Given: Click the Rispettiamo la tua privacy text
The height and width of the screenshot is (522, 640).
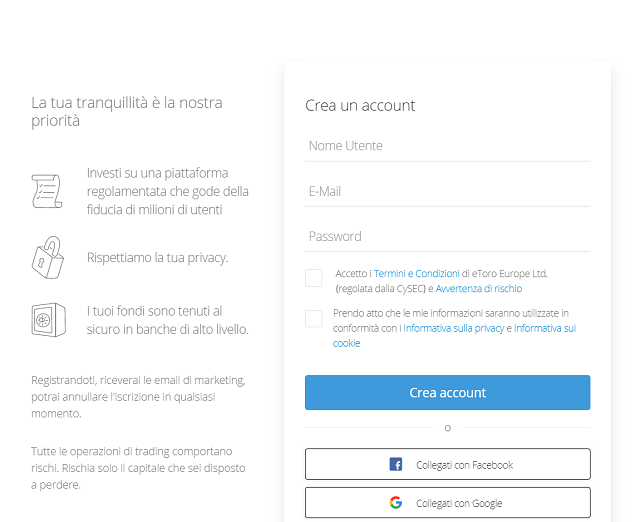Looking at the screenshot, I should [158, 258].
